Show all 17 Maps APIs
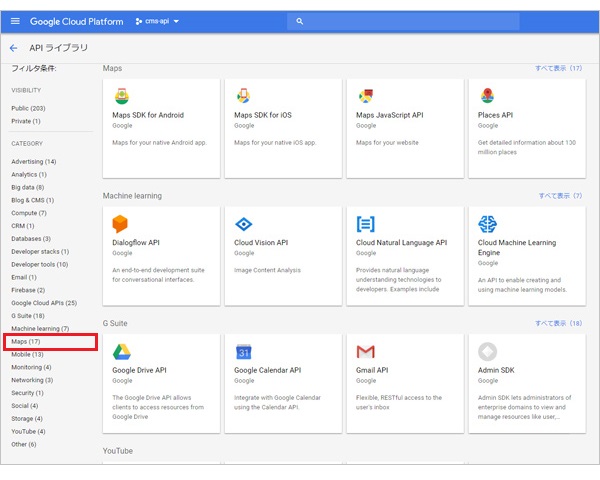This screenshot has height=480, width=600. tap(558, 68)
